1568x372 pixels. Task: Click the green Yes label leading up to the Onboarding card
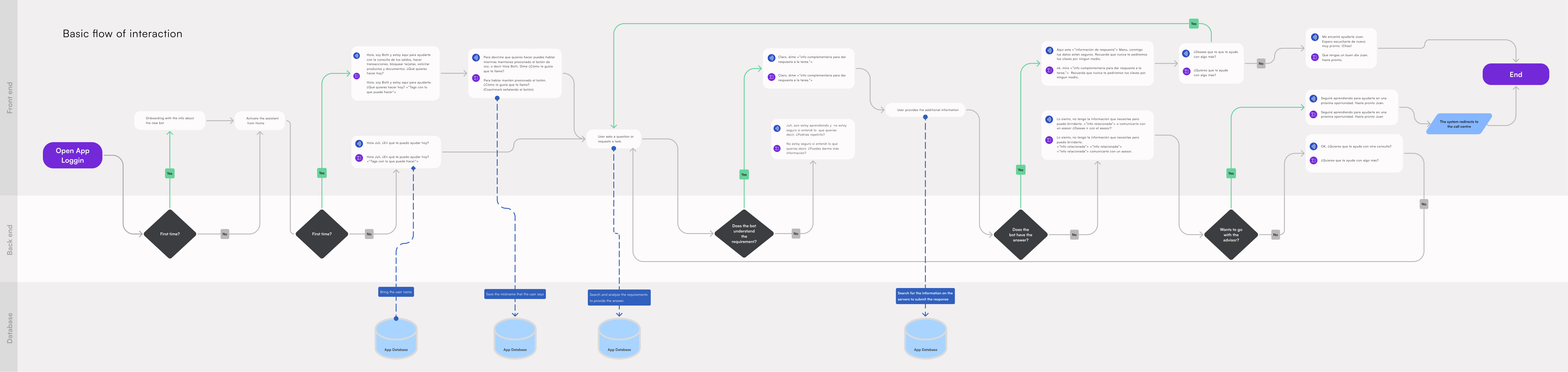pos(170,173)
